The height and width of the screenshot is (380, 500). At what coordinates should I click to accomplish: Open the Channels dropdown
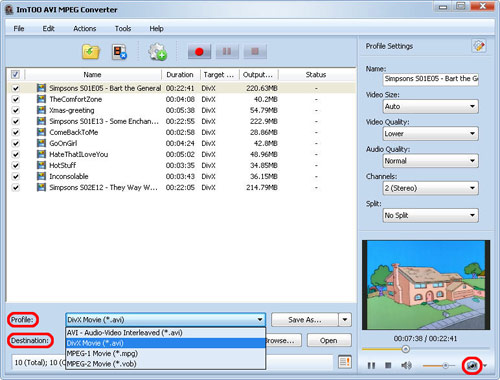431,188
